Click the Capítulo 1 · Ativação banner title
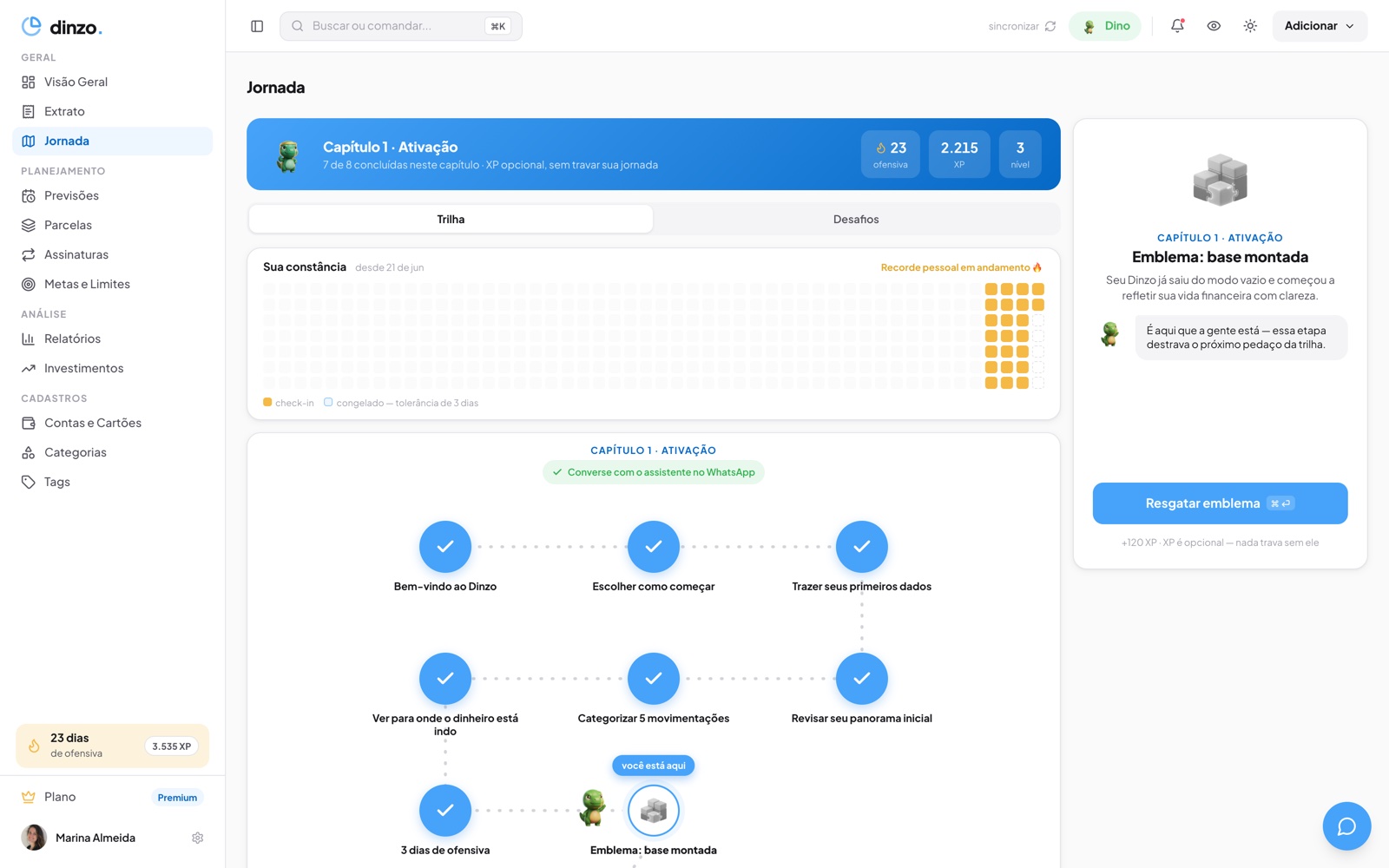 click(x=390, y=148)
